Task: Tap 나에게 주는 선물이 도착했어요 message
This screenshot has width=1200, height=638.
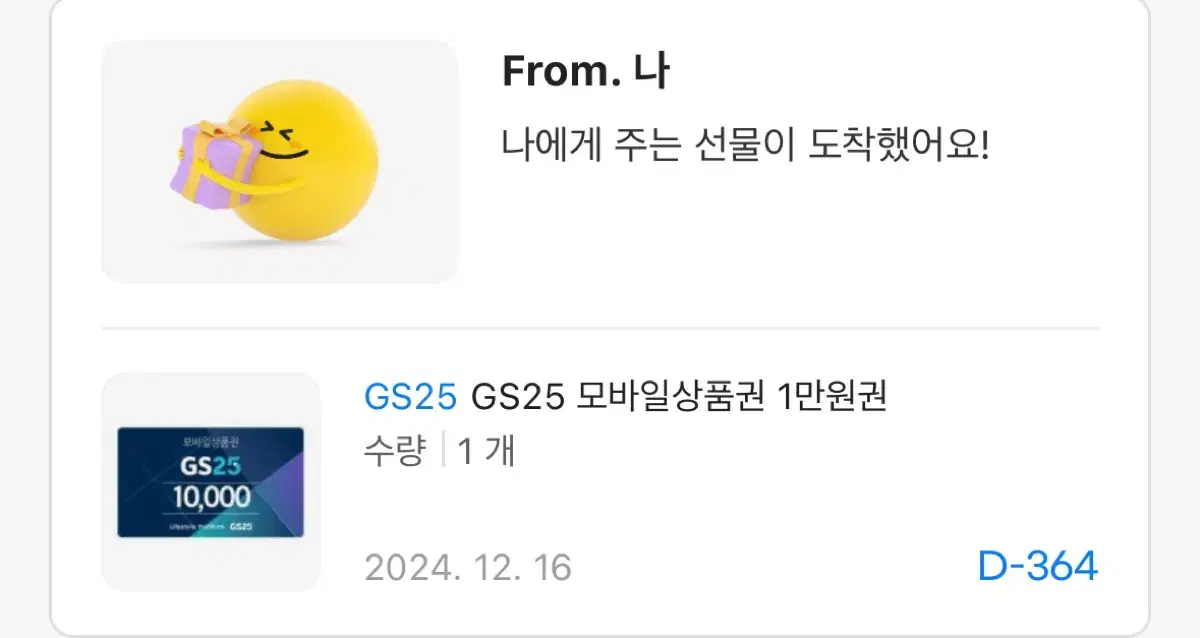Action: pyautogui.click(x=745, y=149)
